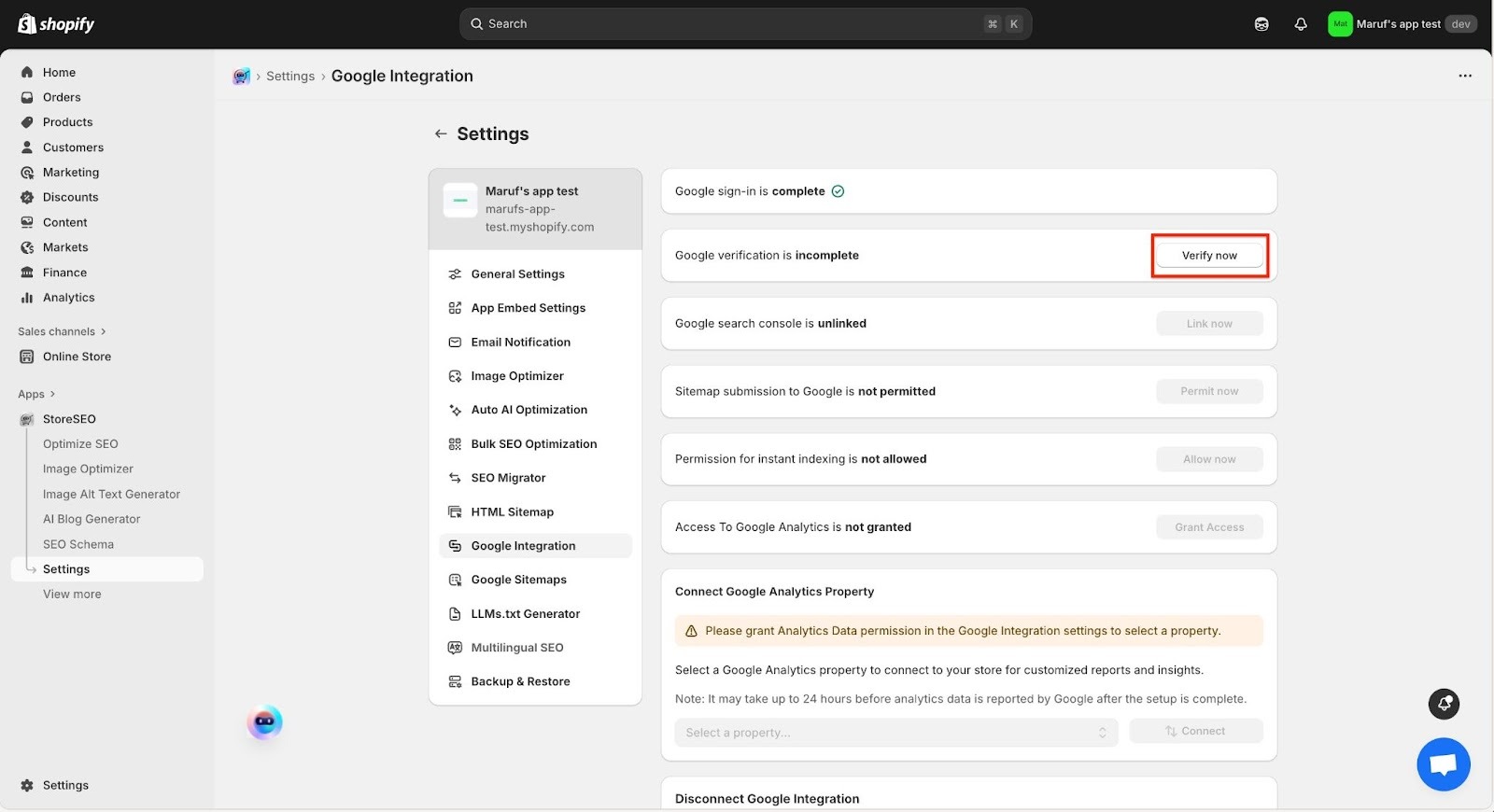Click the Allow now button
The image size is (1494, 812).
1209,459
